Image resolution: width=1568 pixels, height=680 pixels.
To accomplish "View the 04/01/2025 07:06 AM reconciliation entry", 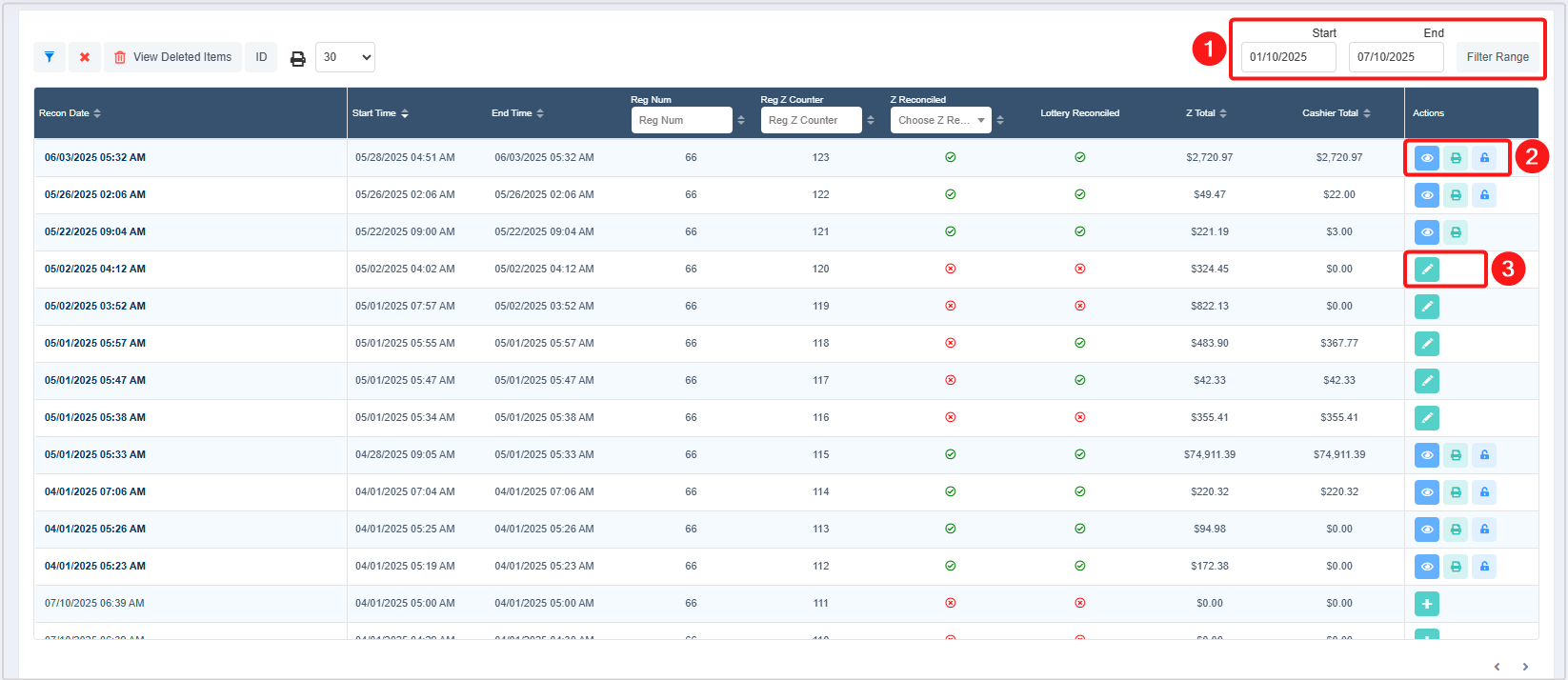I will tap(1426, 492).
